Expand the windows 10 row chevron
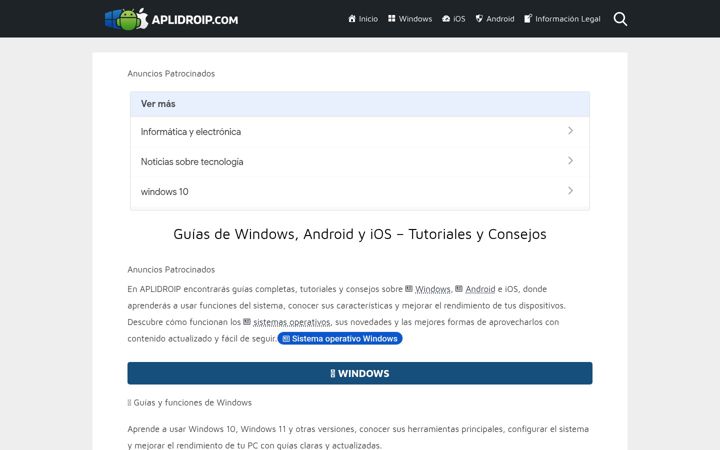Image resolution: width=720 pixels, height=450 pixels. click(x=570, y=191)
